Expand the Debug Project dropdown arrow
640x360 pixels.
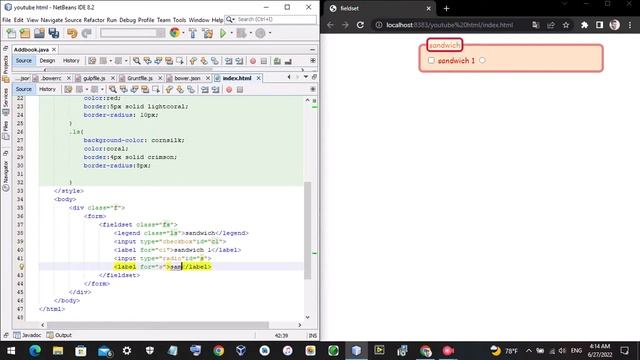click(250, 33)
